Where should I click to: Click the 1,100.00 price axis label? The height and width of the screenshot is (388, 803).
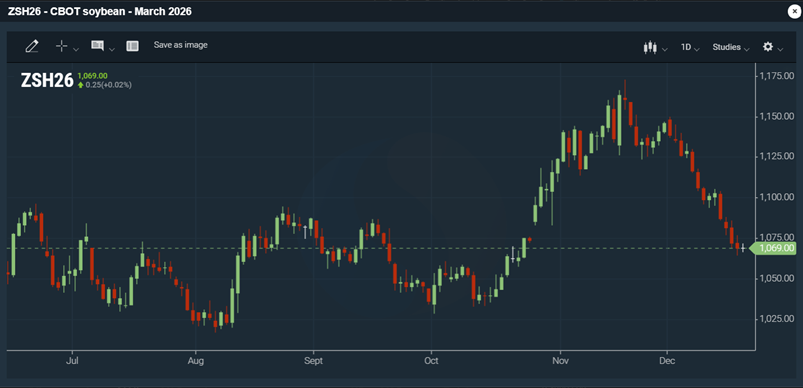(776, 197)
